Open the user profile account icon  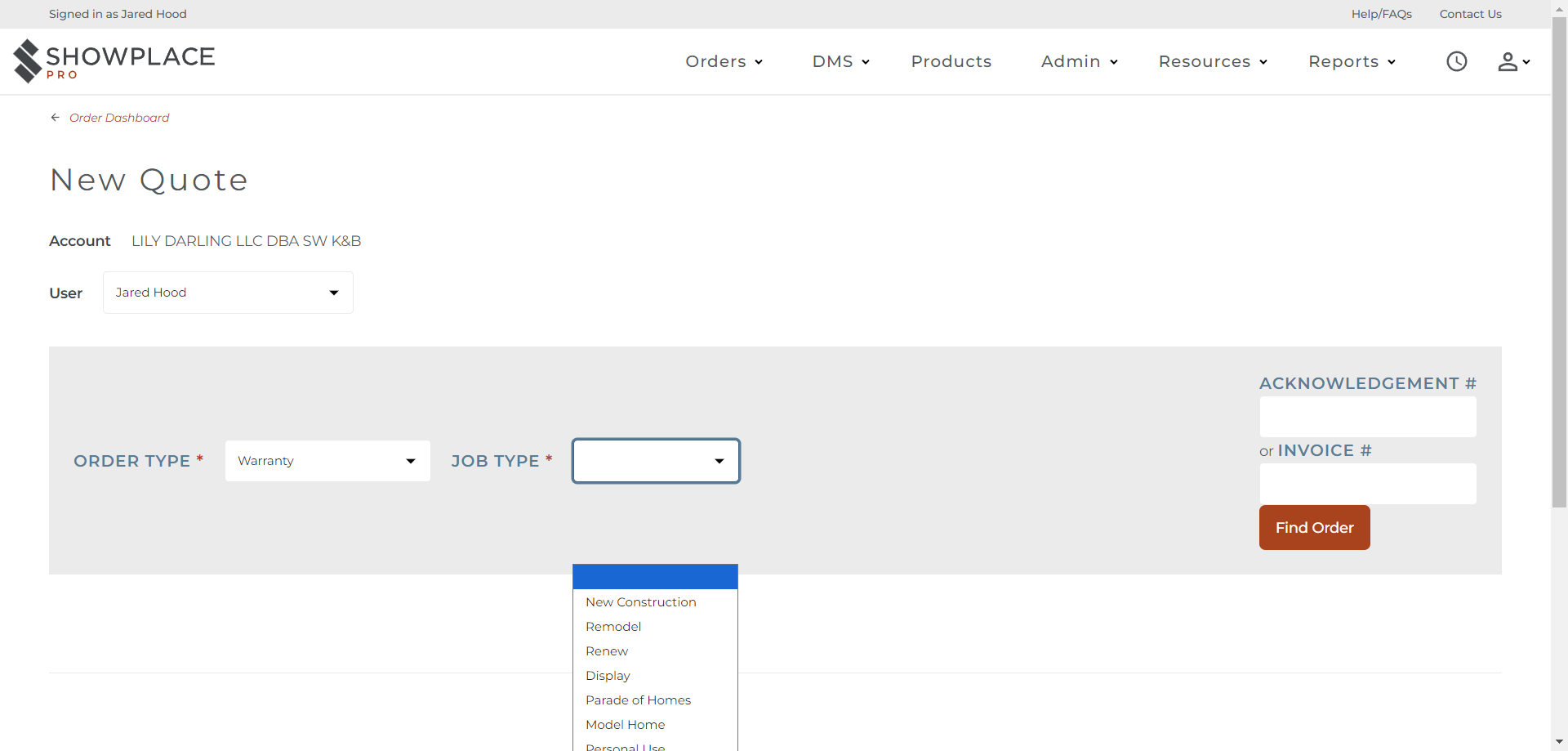click(1513, 61)
